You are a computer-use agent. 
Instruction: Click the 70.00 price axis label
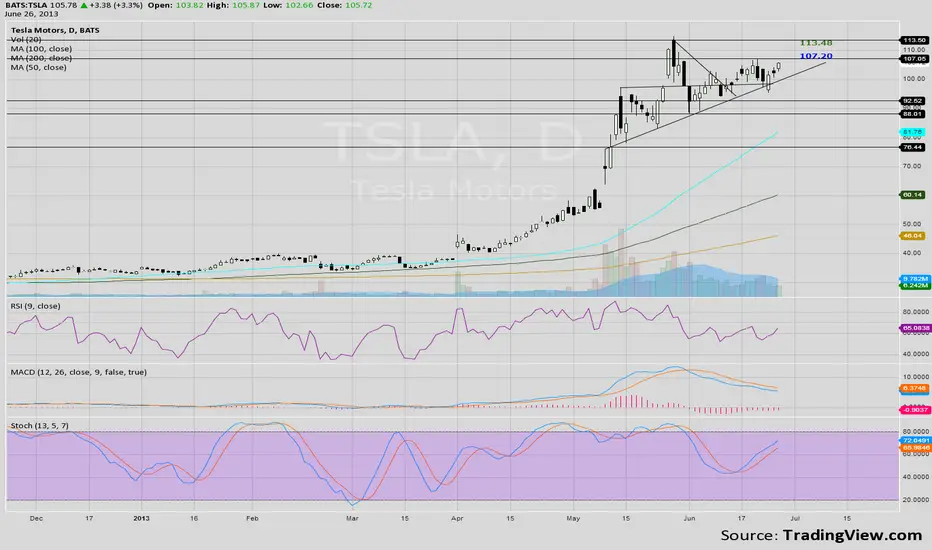[x=912, y=166]
